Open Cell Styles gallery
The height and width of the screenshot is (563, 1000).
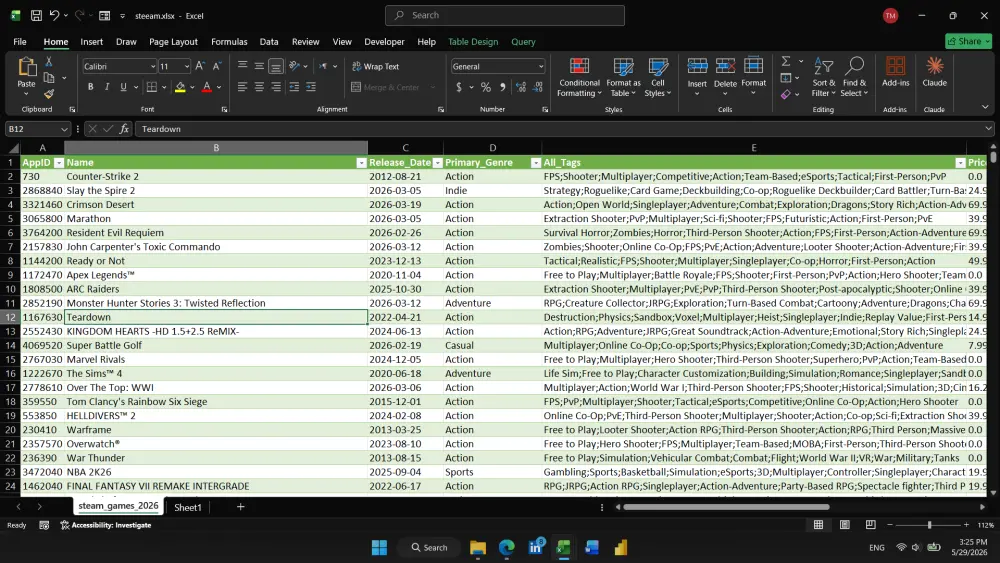pyautogui.click(x=658, y=77)
